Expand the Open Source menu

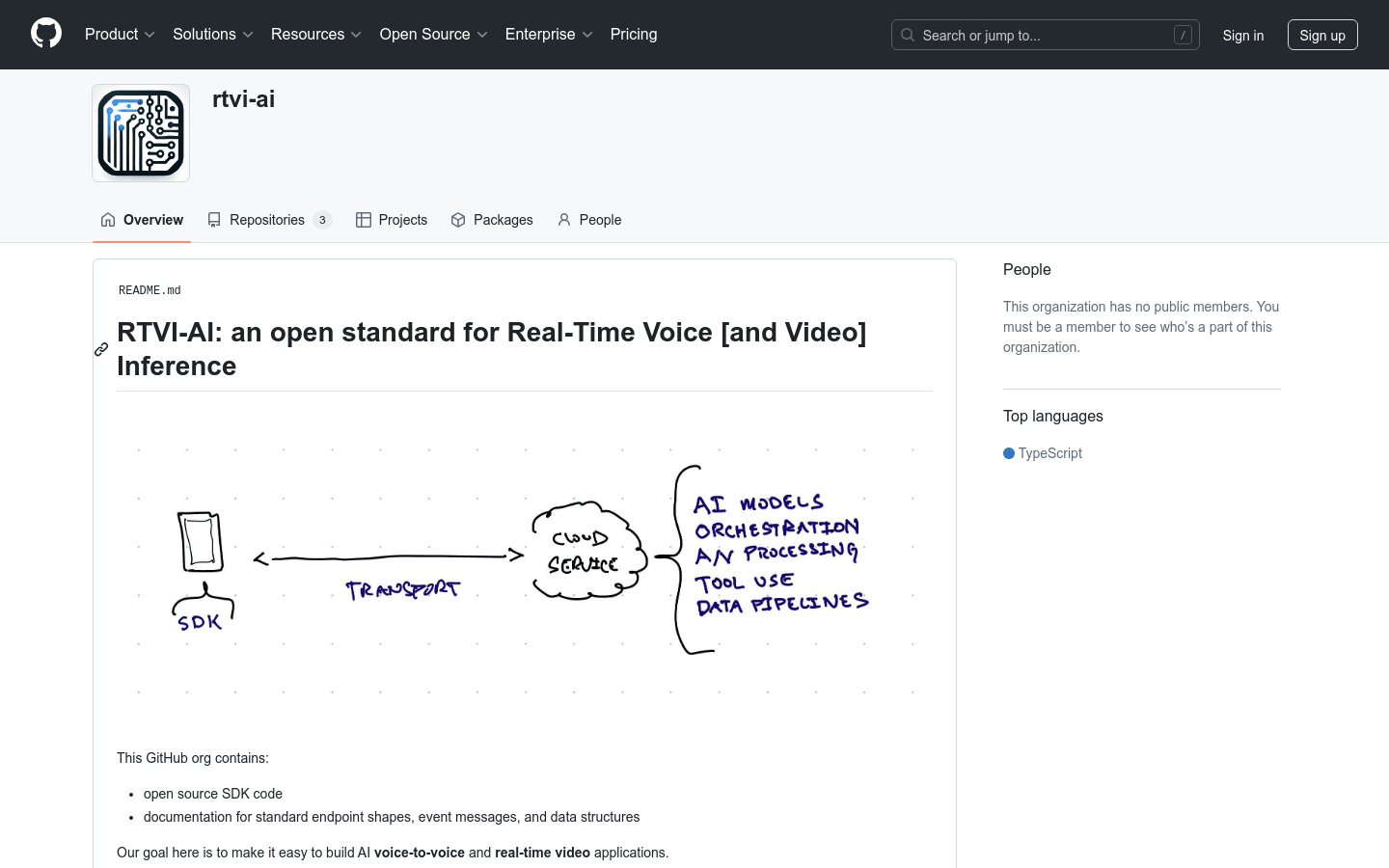(x=434, y=35)
